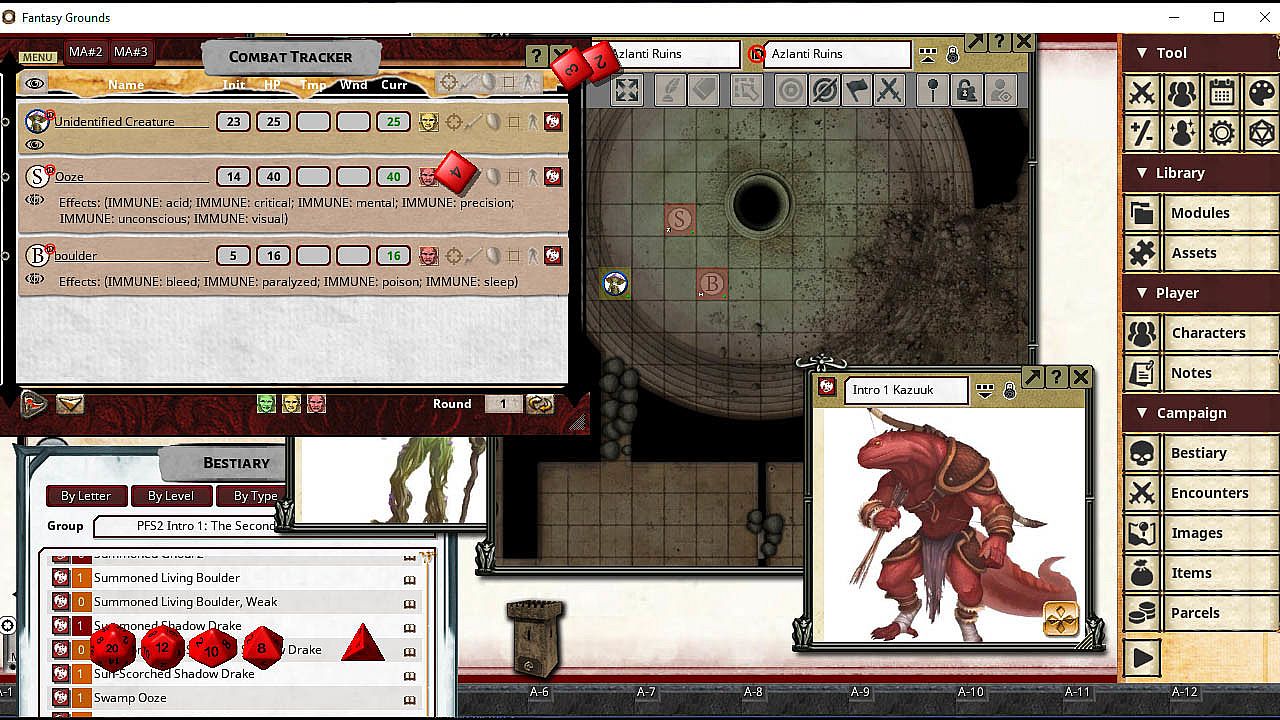Toggle lock on Azlanti Ruins image window
This screenshot has height=720, width=1280.
click(953, 55)
